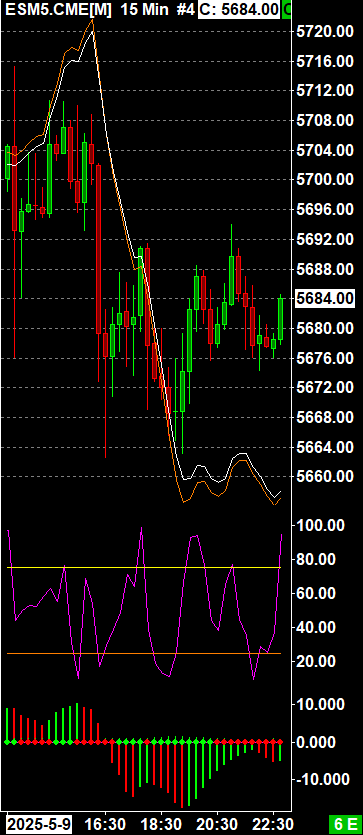Click the 15 Min timeframe label
Screen dimensions: 363x835
click(x=144, y=9)
